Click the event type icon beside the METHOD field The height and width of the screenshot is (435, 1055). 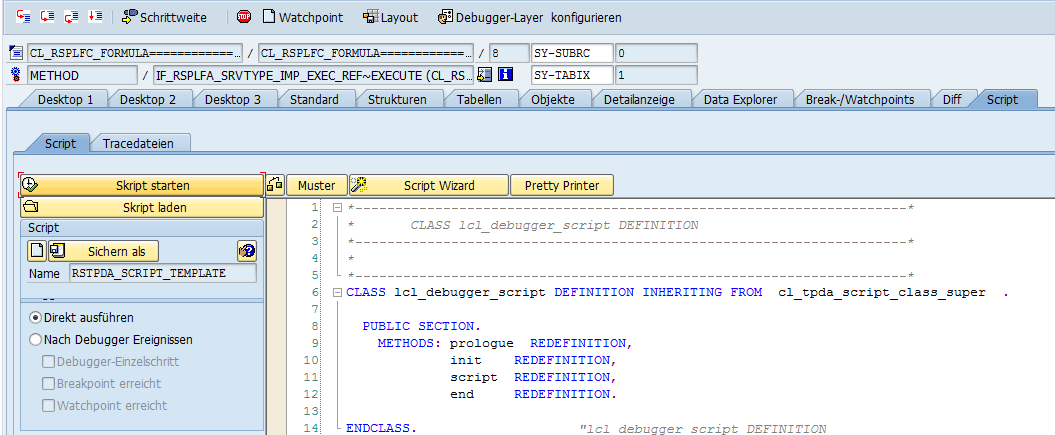pyautogui.click(x=17, y=75)
